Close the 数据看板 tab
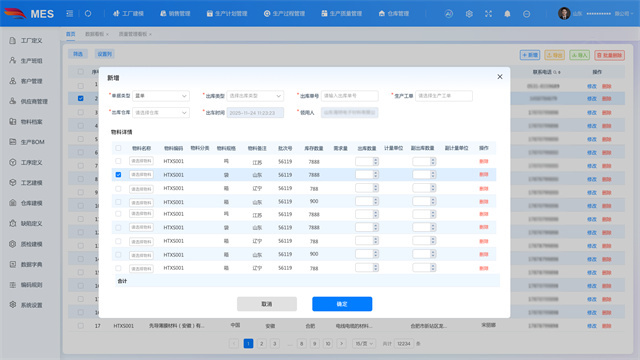The height and width of the screenshot is (360, 640). tap(107, 34)
